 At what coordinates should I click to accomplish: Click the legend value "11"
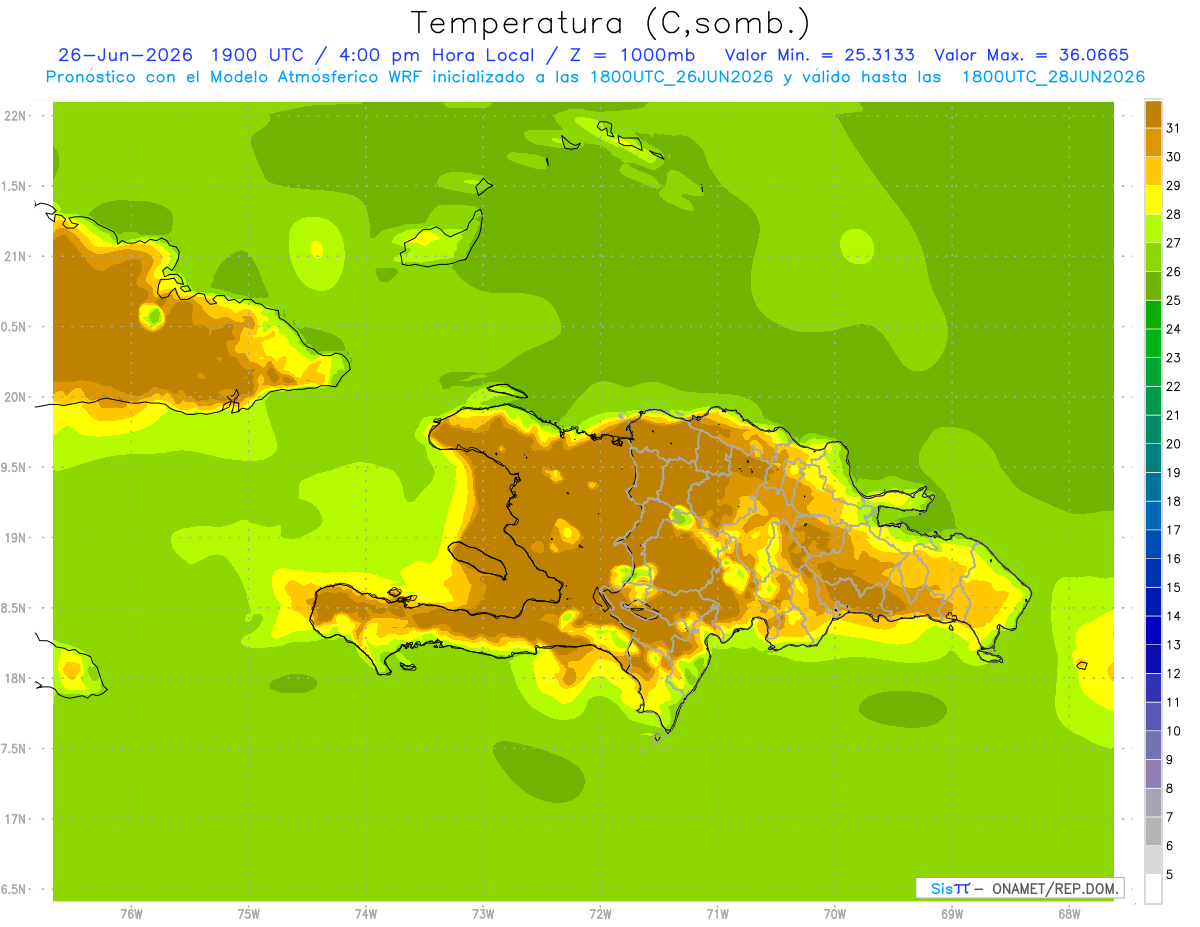click(x=1173, y=702)
